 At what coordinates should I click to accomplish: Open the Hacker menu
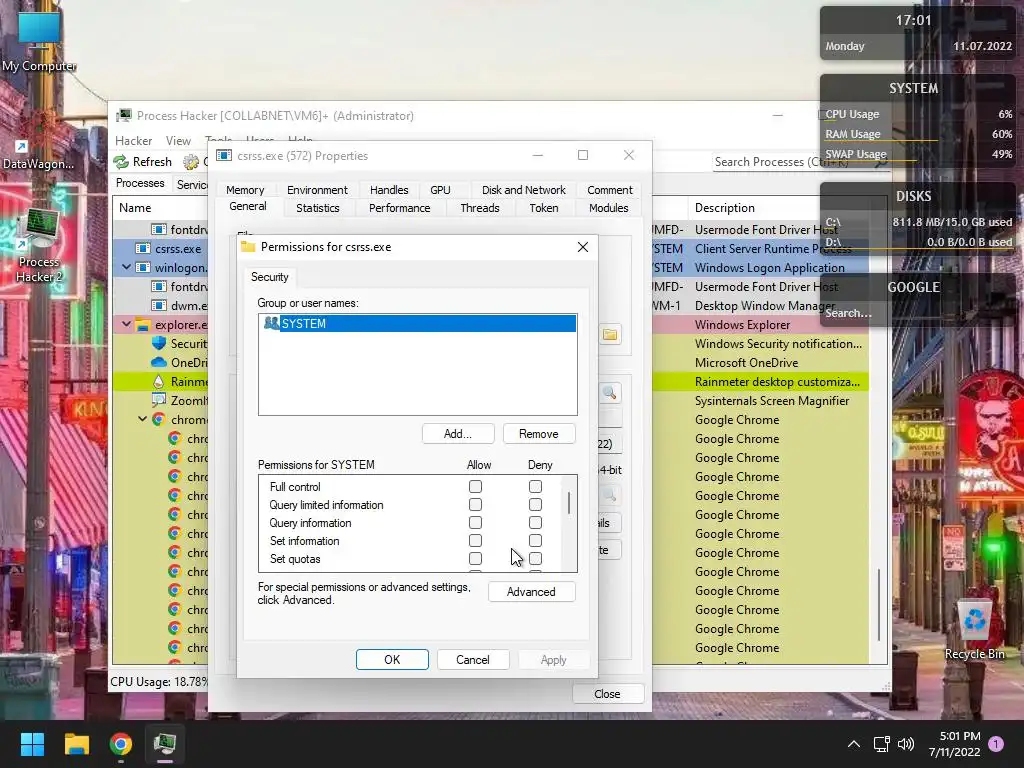tap(133, 141)
